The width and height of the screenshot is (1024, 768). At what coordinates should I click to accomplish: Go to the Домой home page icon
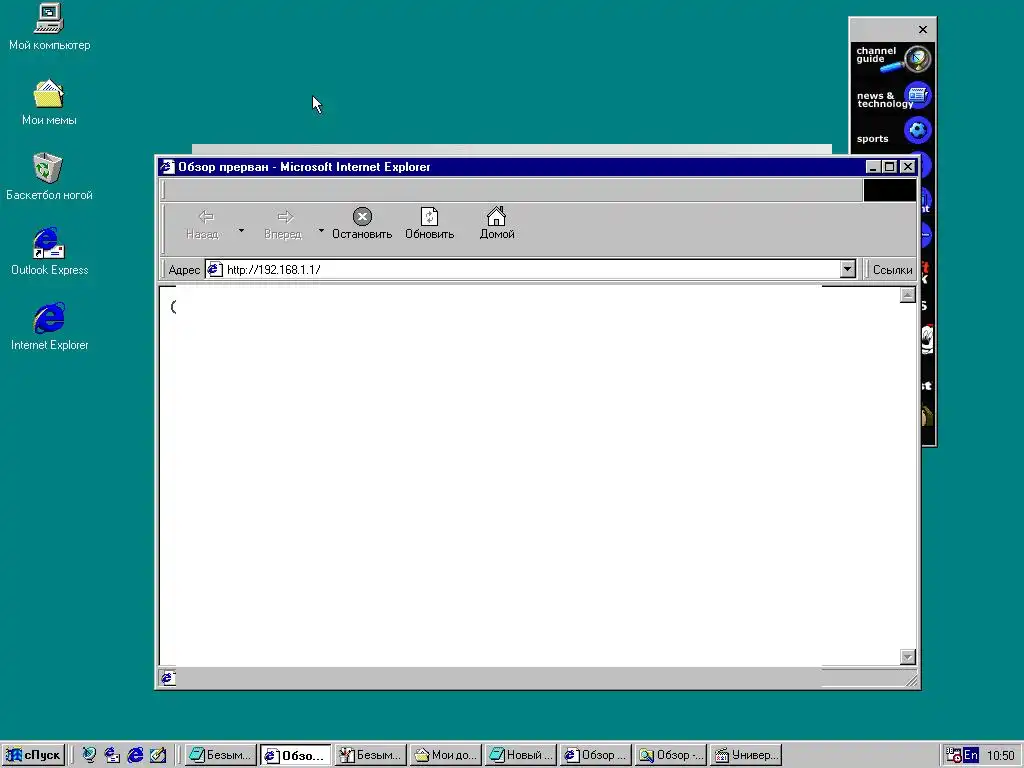pos(497,216)
